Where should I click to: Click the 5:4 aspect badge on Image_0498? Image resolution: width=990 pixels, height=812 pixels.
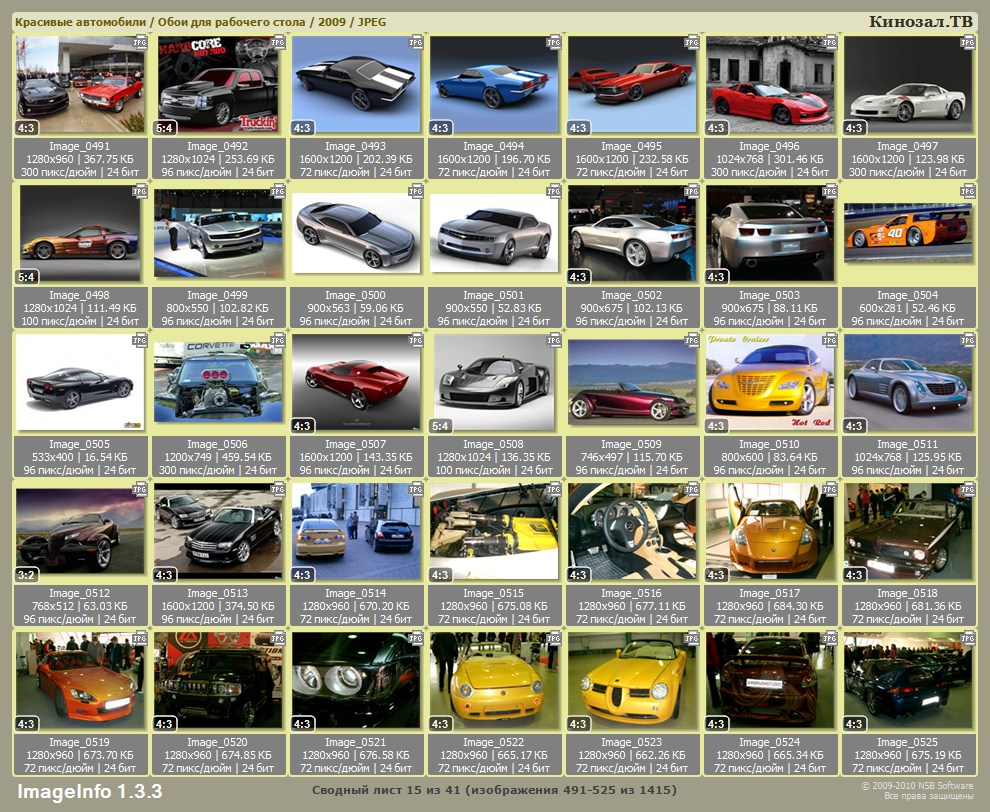(x=27, y=277)
